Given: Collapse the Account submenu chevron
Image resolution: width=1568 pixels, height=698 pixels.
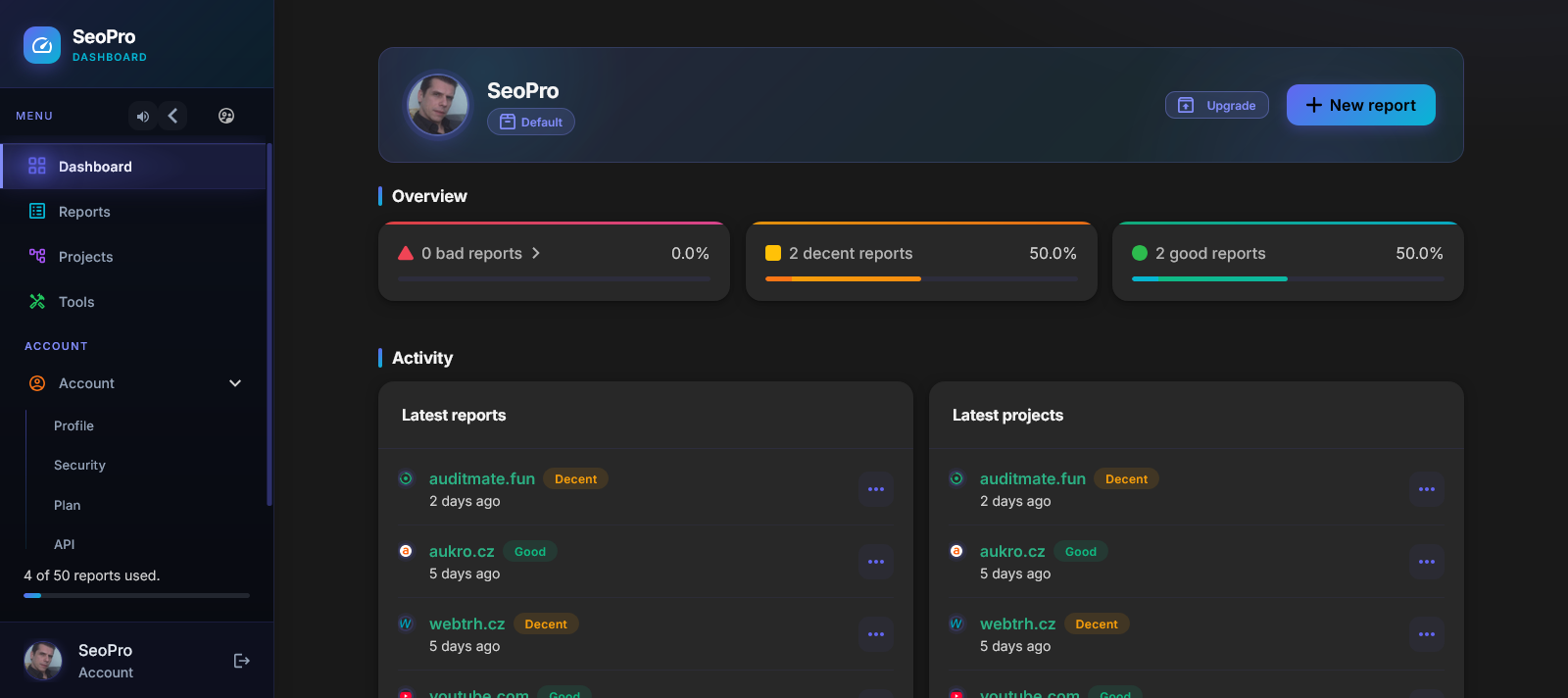Looking at the screenshot, I should [235, 383].
